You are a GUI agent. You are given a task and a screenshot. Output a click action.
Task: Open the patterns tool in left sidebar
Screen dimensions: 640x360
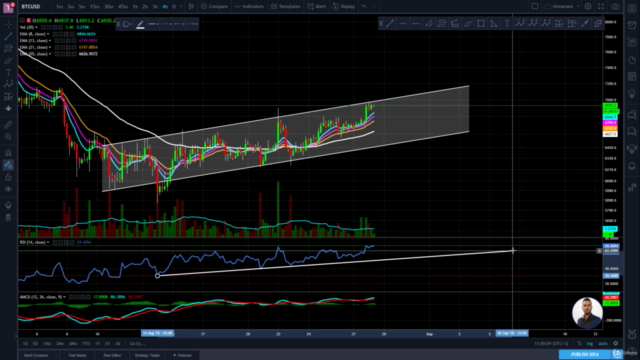pos(8,84)
